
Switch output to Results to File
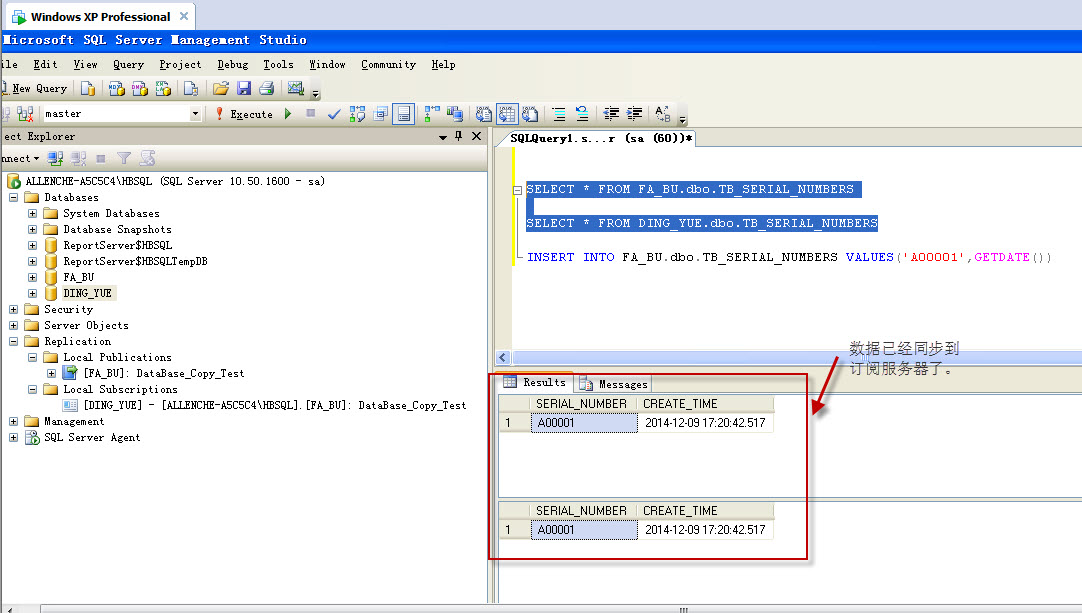(x=530, y=114)
